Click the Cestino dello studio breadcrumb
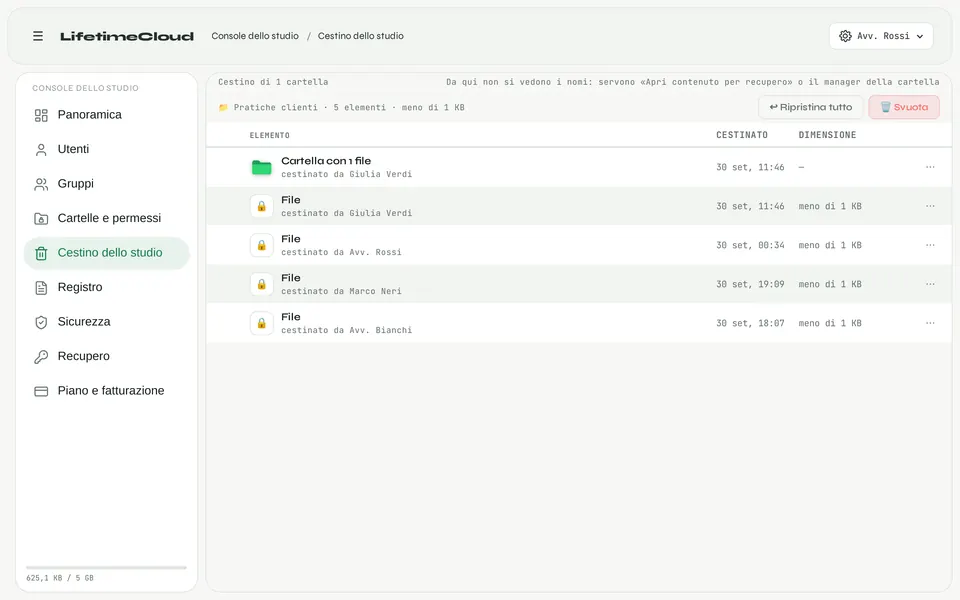 pos(361,36)
